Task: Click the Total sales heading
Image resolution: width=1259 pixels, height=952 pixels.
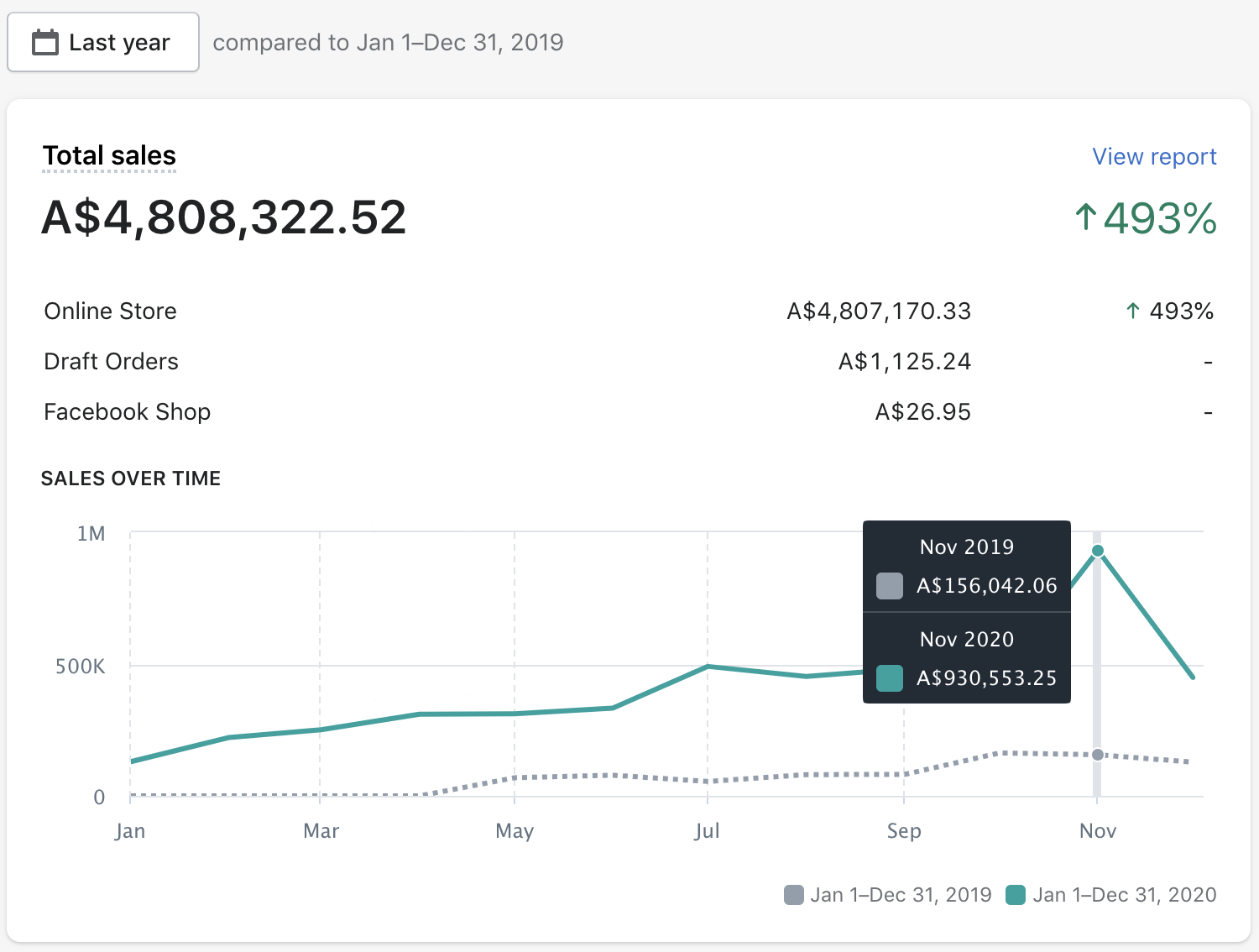Action: coord(109,155)
